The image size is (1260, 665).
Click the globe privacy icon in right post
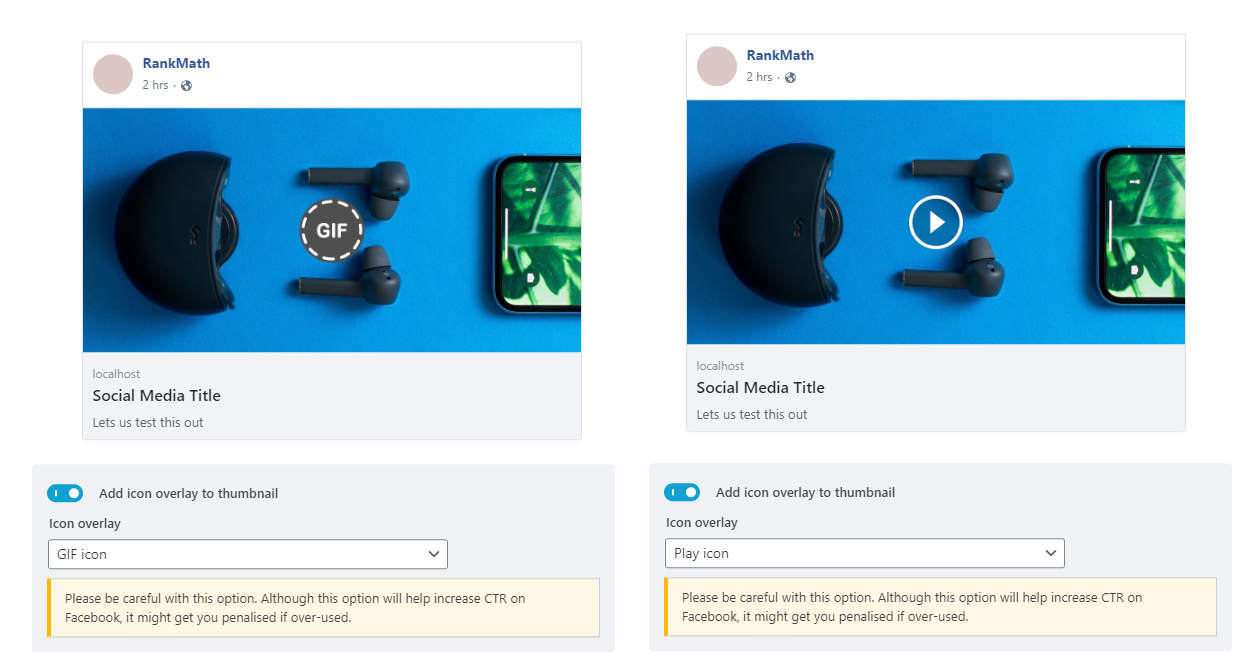[x=790, y=78]
